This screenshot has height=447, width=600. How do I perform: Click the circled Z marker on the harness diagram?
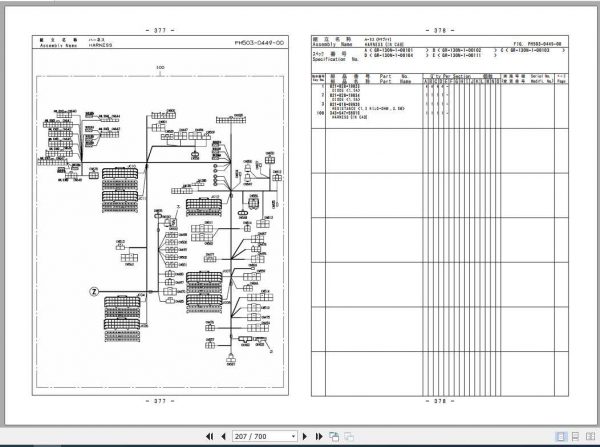point(94,292)
